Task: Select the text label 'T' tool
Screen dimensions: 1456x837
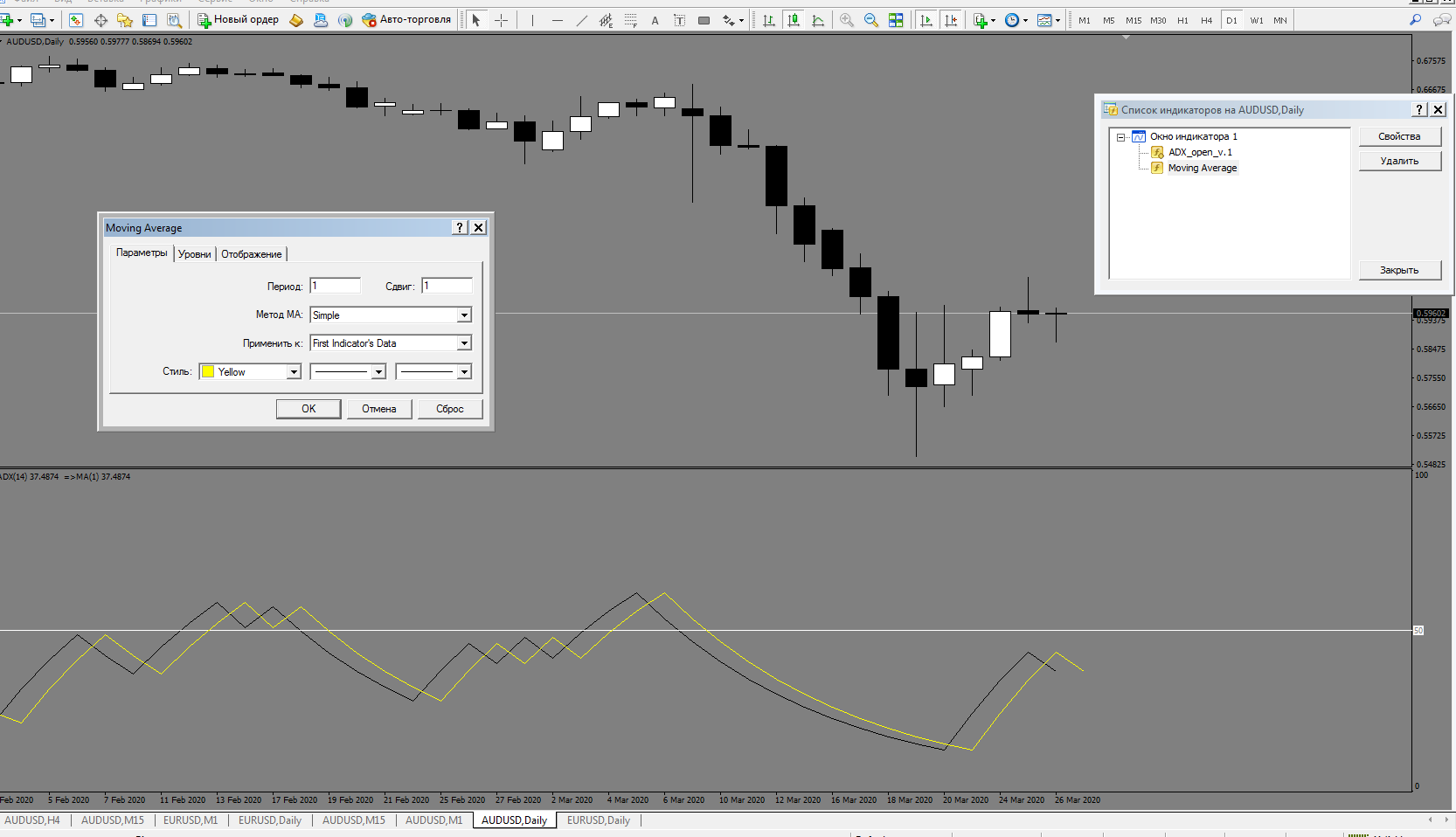Action: 679,20
